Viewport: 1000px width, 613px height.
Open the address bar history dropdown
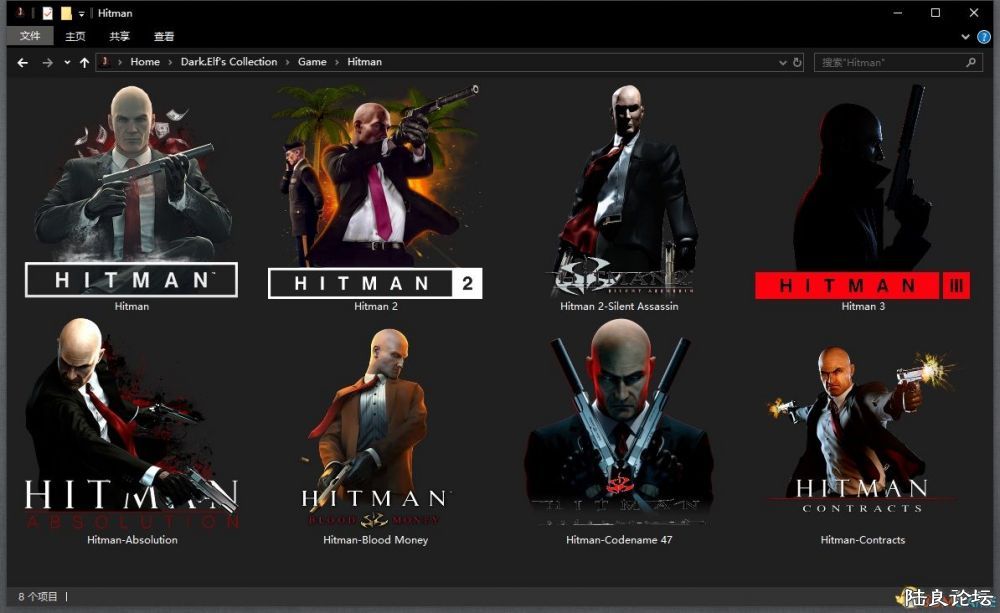(783, 62)
